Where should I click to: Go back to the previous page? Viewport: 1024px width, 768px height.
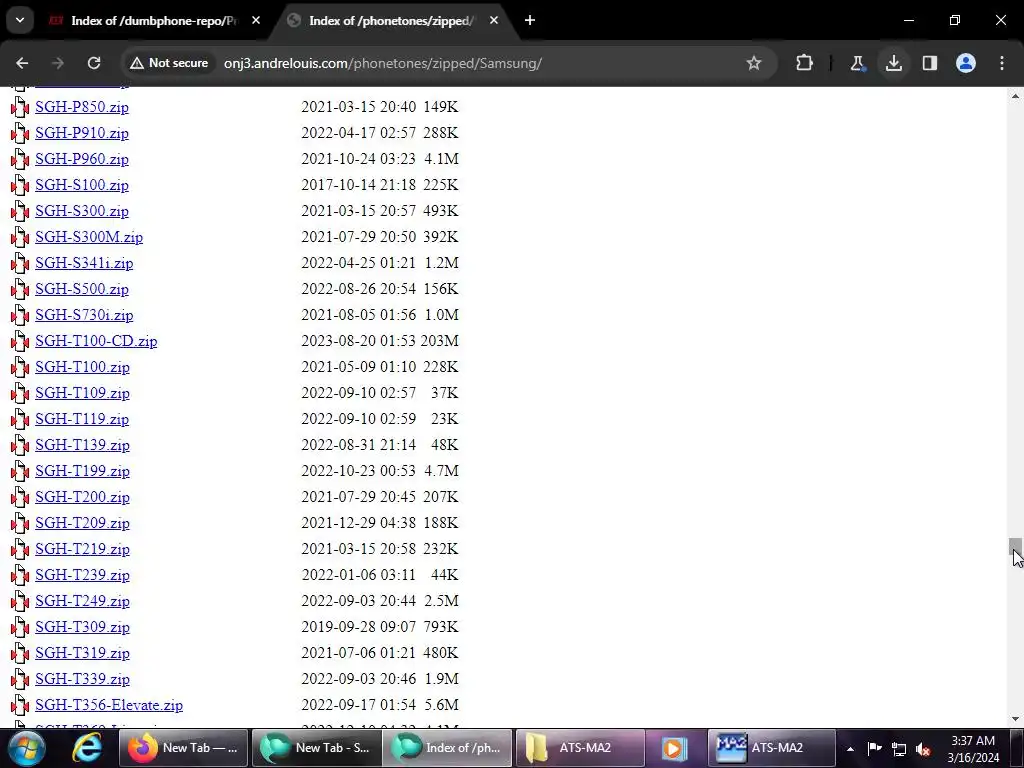[22, 63]
